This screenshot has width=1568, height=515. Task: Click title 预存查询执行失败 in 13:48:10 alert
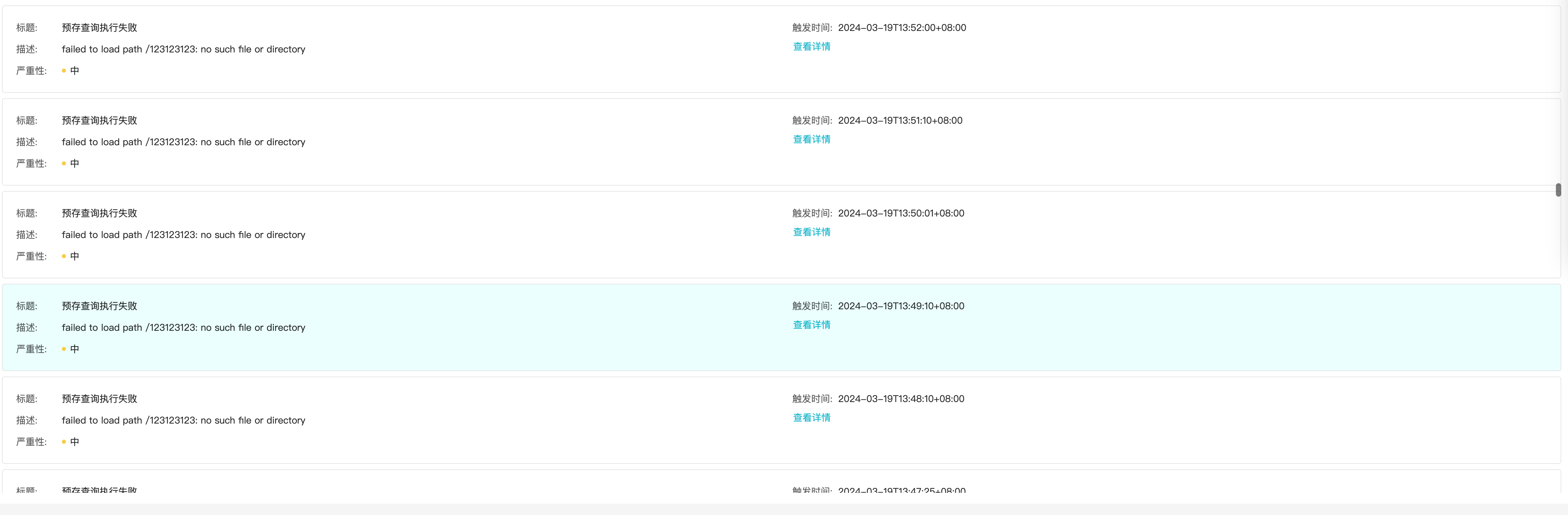99,399
